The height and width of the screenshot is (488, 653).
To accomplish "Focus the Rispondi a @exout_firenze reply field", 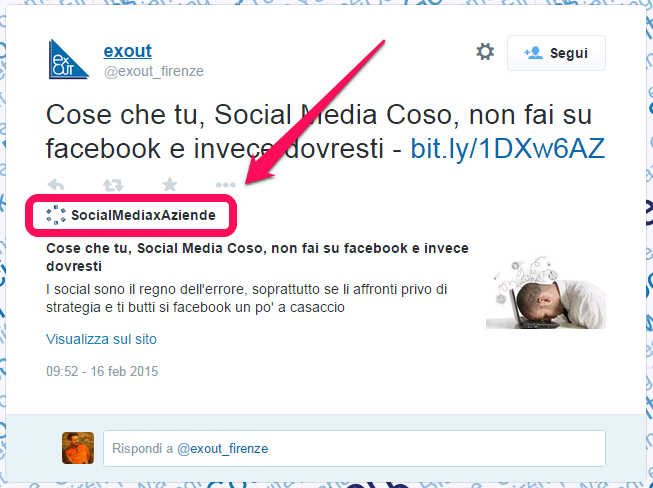I will click(354, 449).
